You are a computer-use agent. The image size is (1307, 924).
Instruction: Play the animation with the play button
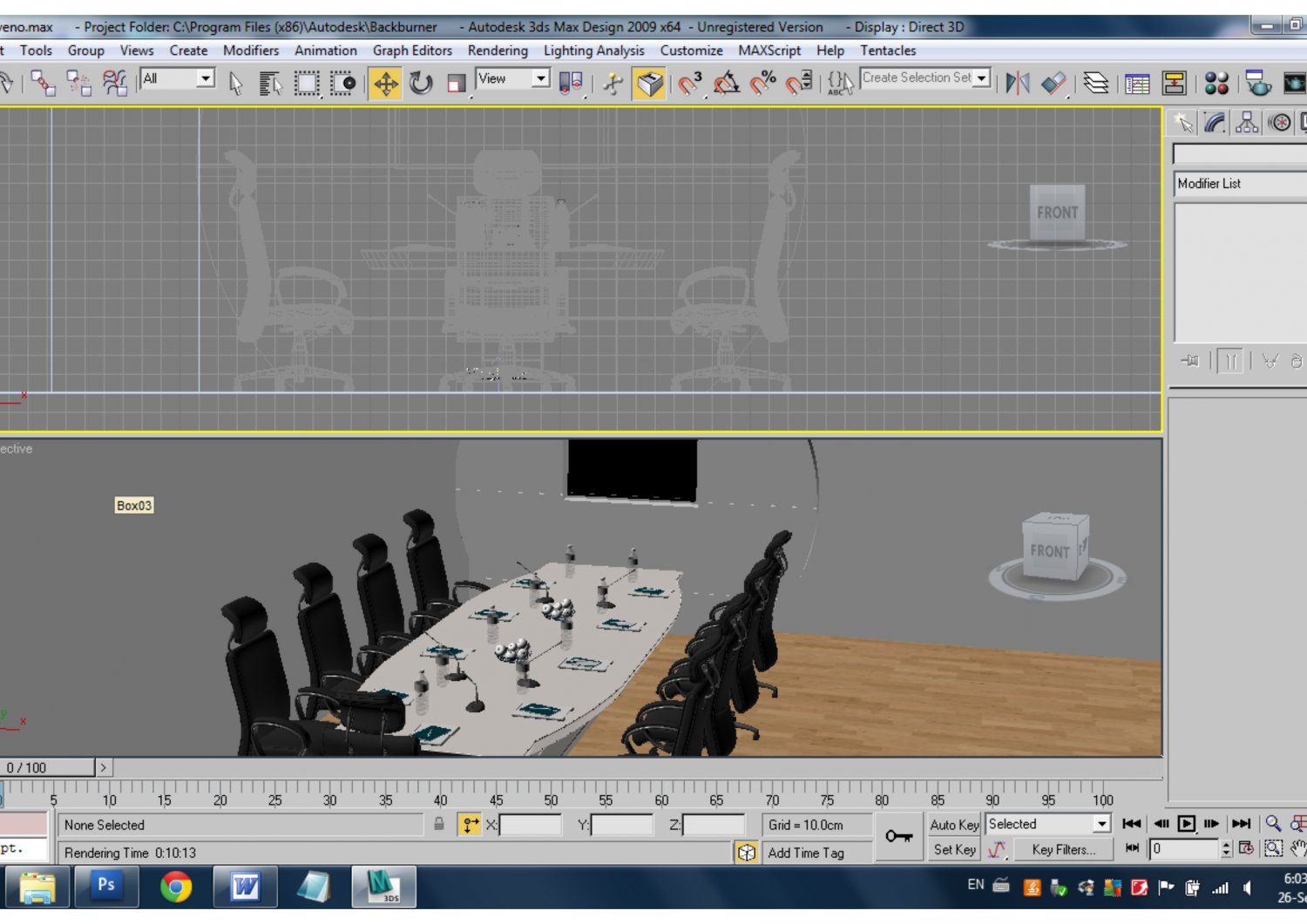coord(1187,822)
